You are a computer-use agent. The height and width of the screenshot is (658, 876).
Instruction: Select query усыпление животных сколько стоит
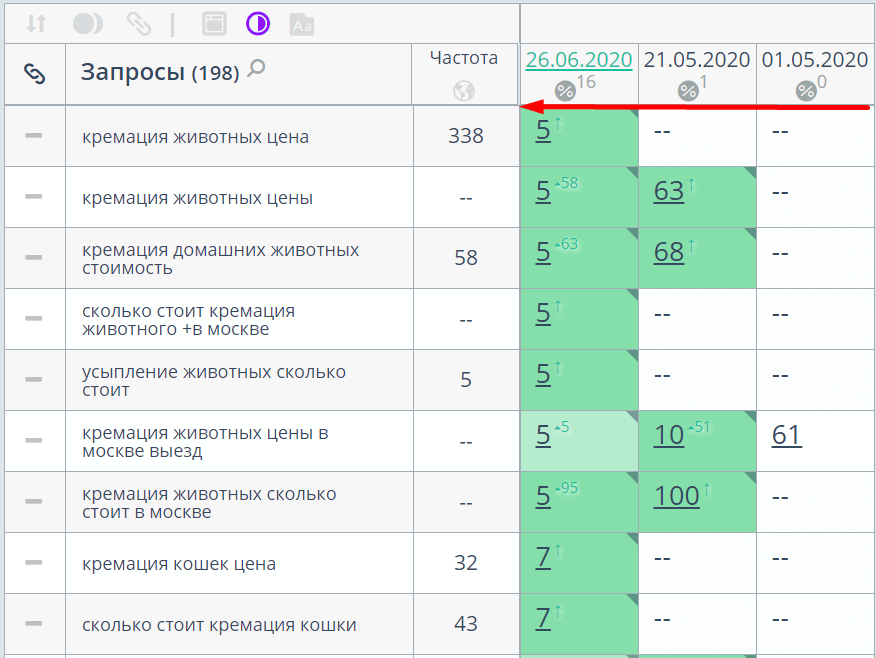tap(214, 380)
